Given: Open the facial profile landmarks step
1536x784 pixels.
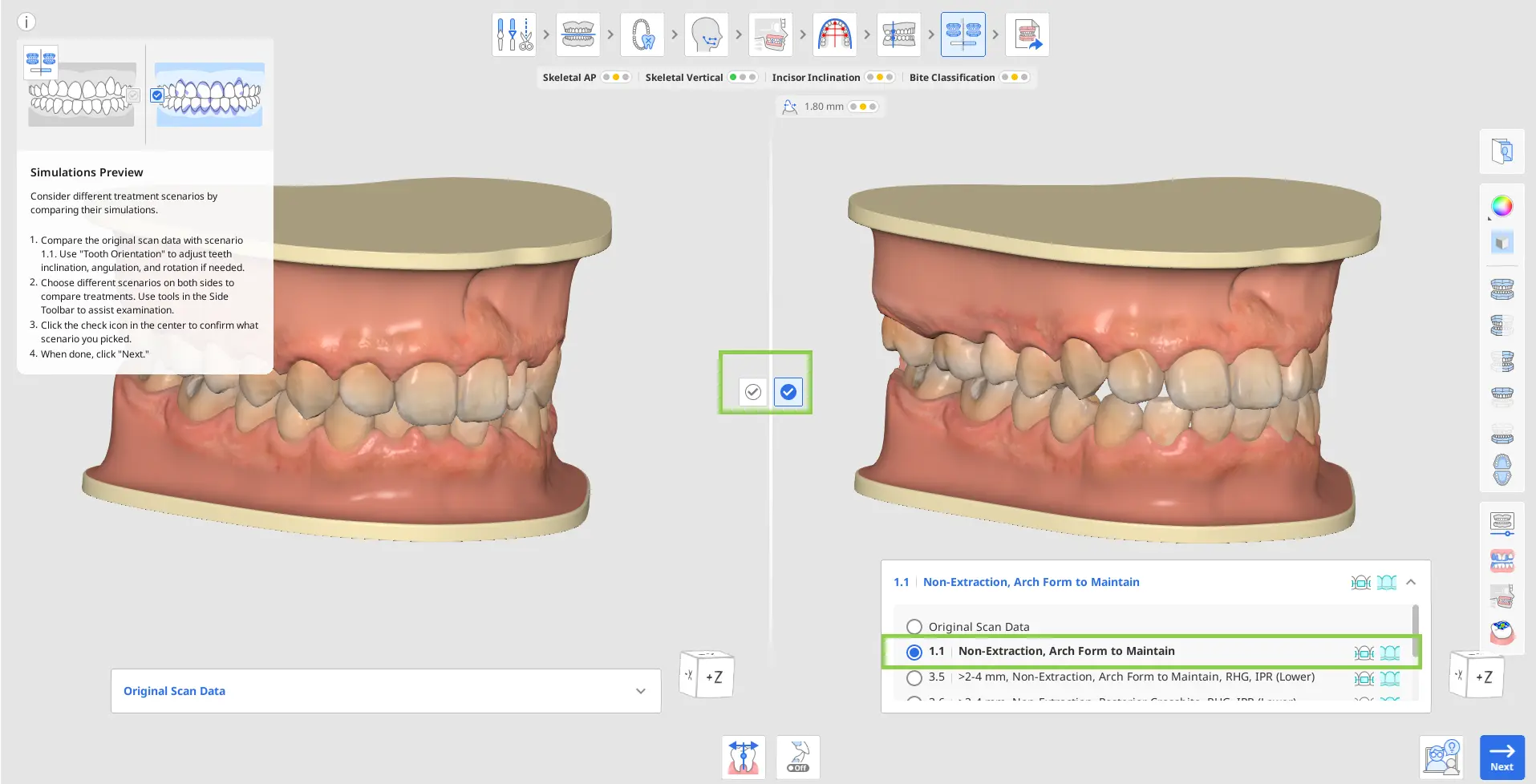Looking at the screenshot, I should coord(707,34).
